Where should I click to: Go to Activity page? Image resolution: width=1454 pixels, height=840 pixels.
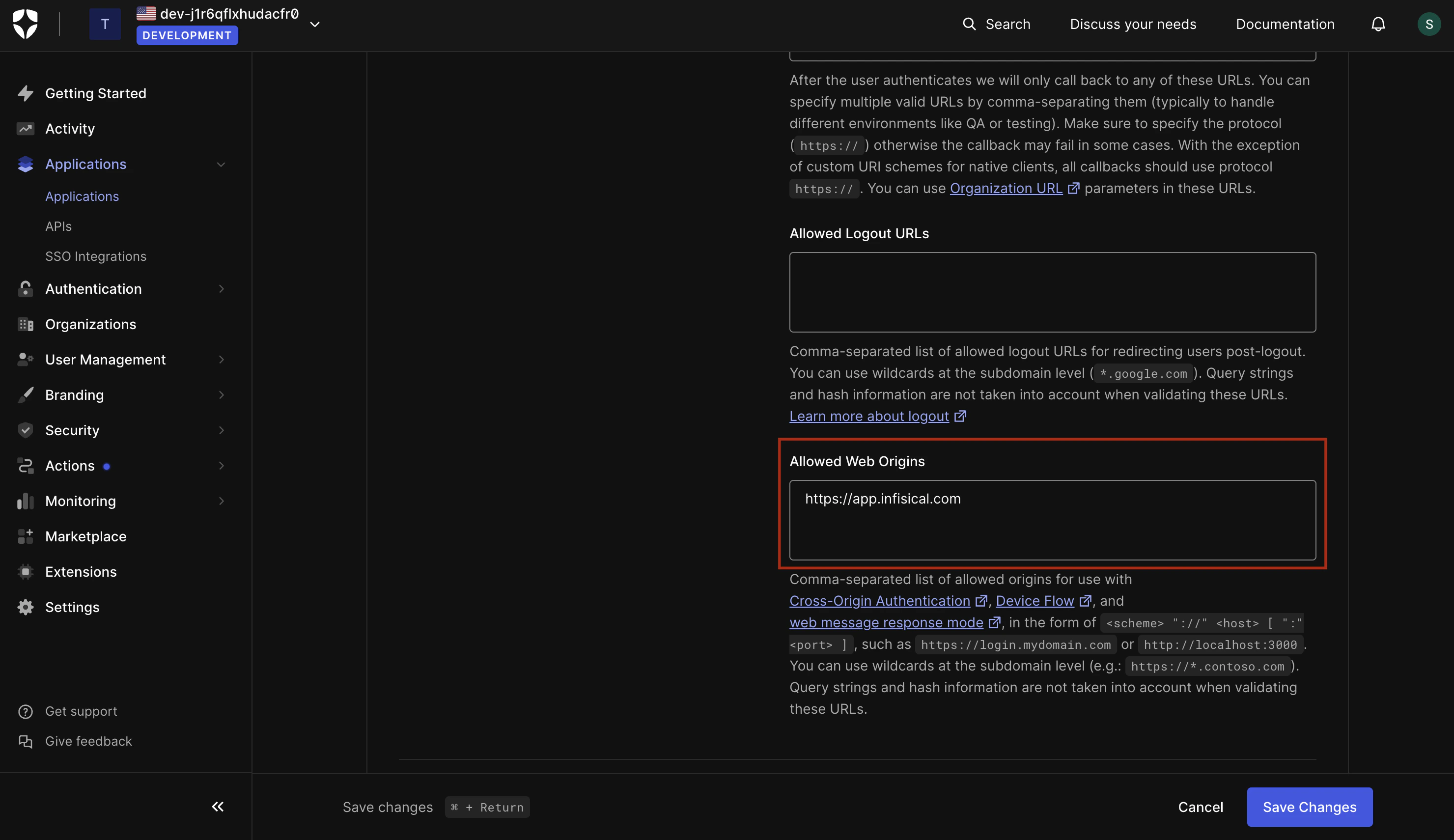tap(70, 129)
